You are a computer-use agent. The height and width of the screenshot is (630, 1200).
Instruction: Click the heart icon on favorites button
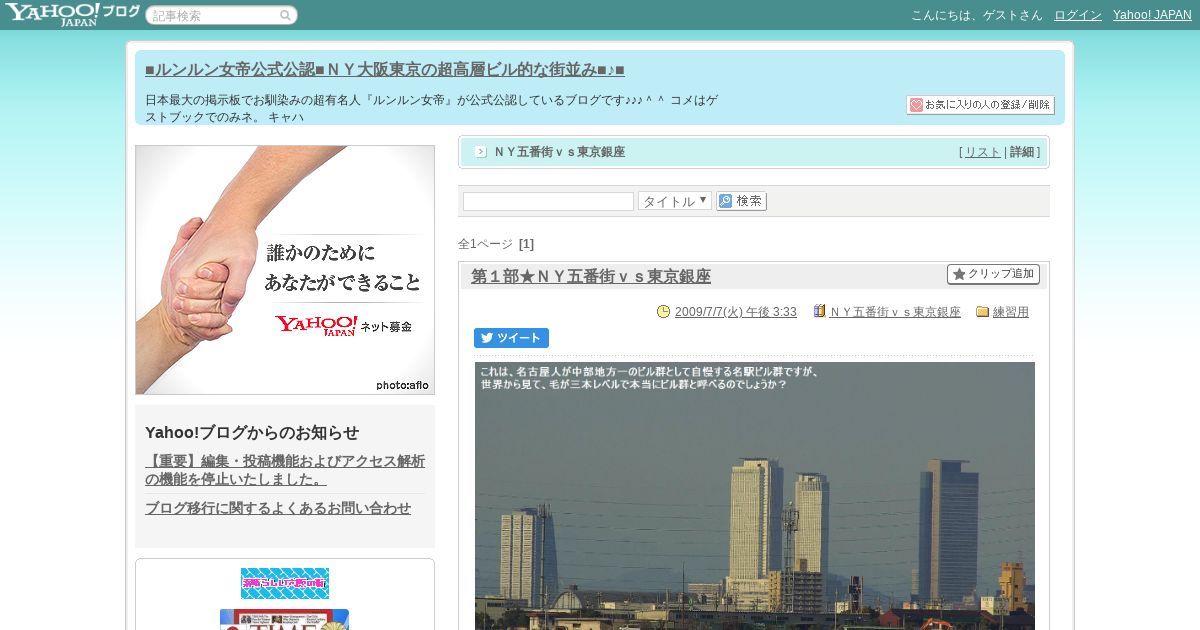(x=916, y=105)
